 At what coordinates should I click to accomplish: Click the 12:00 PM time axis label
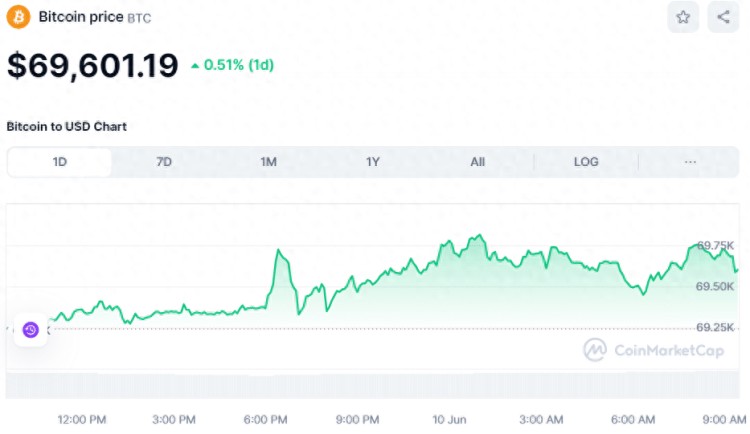point(82,420)
